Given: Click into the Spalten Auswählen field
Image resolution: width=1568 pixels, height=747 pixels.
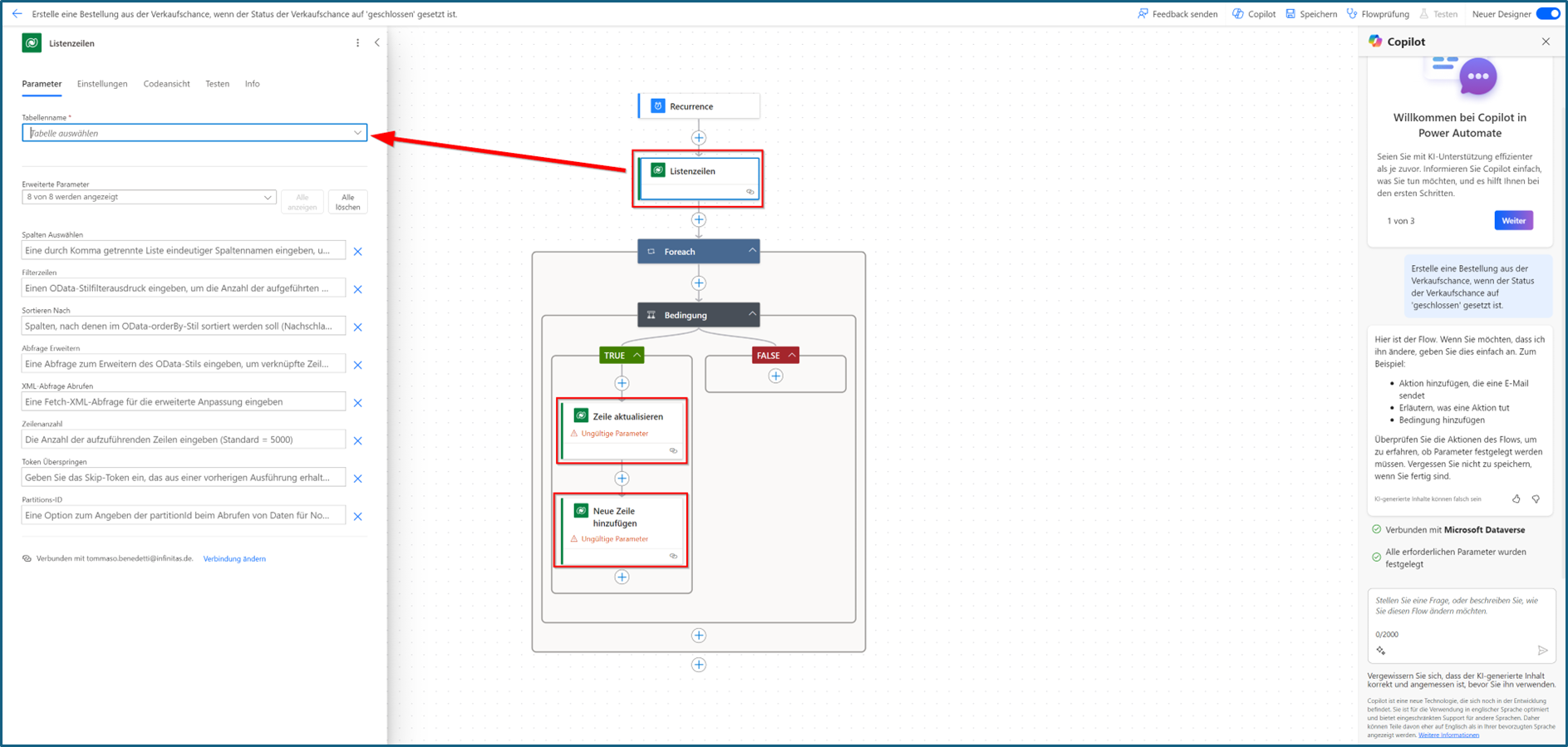Looking at the screenshot, I should pyautogui.click(x=183, y=250).
